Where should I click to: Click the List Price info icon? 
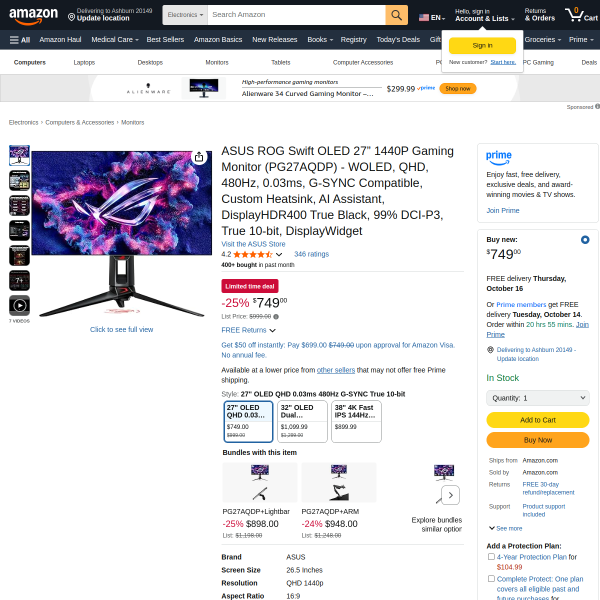(276, 317)
